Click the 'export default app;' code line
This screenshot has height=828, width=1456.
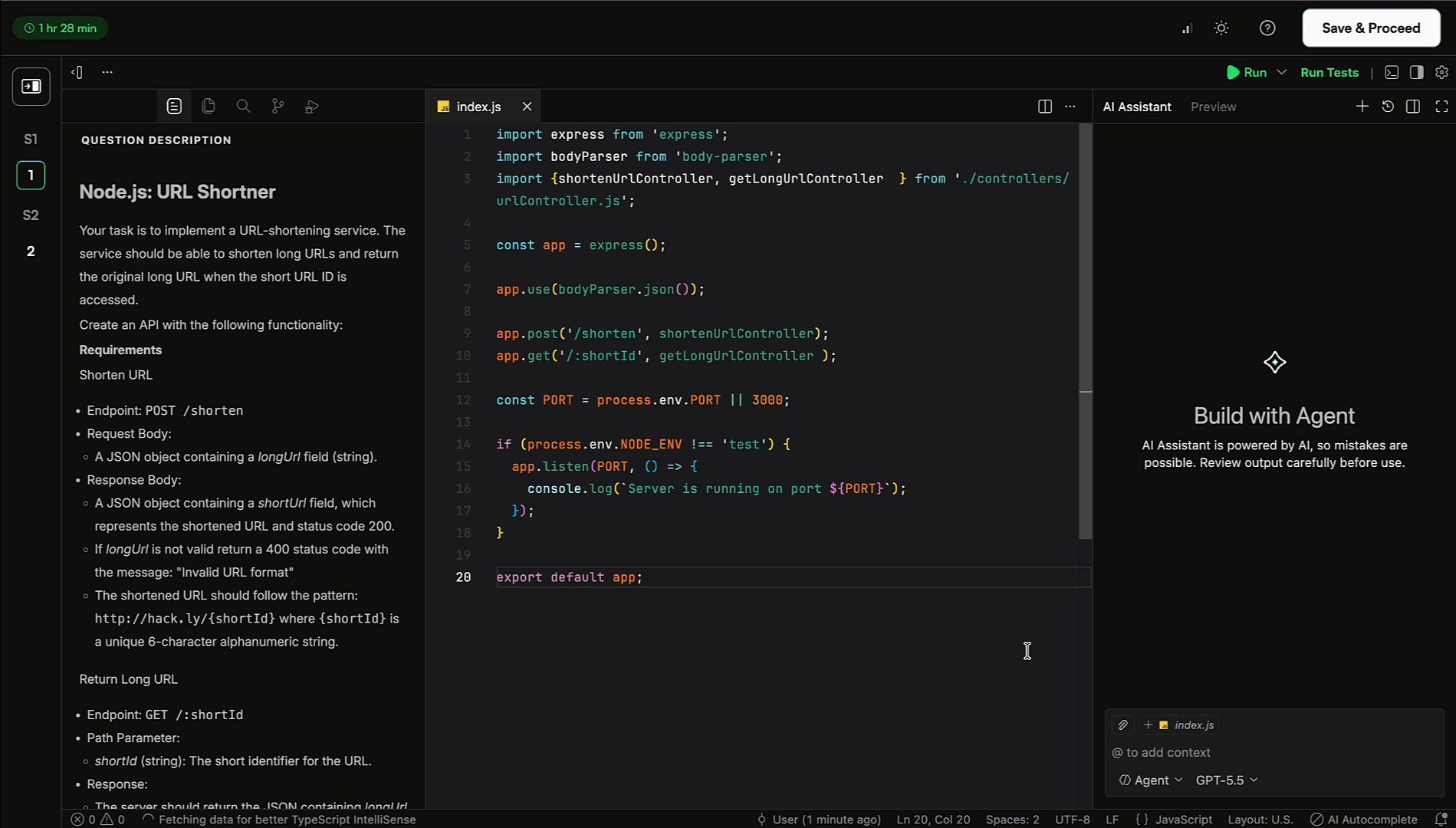(569, 577)
